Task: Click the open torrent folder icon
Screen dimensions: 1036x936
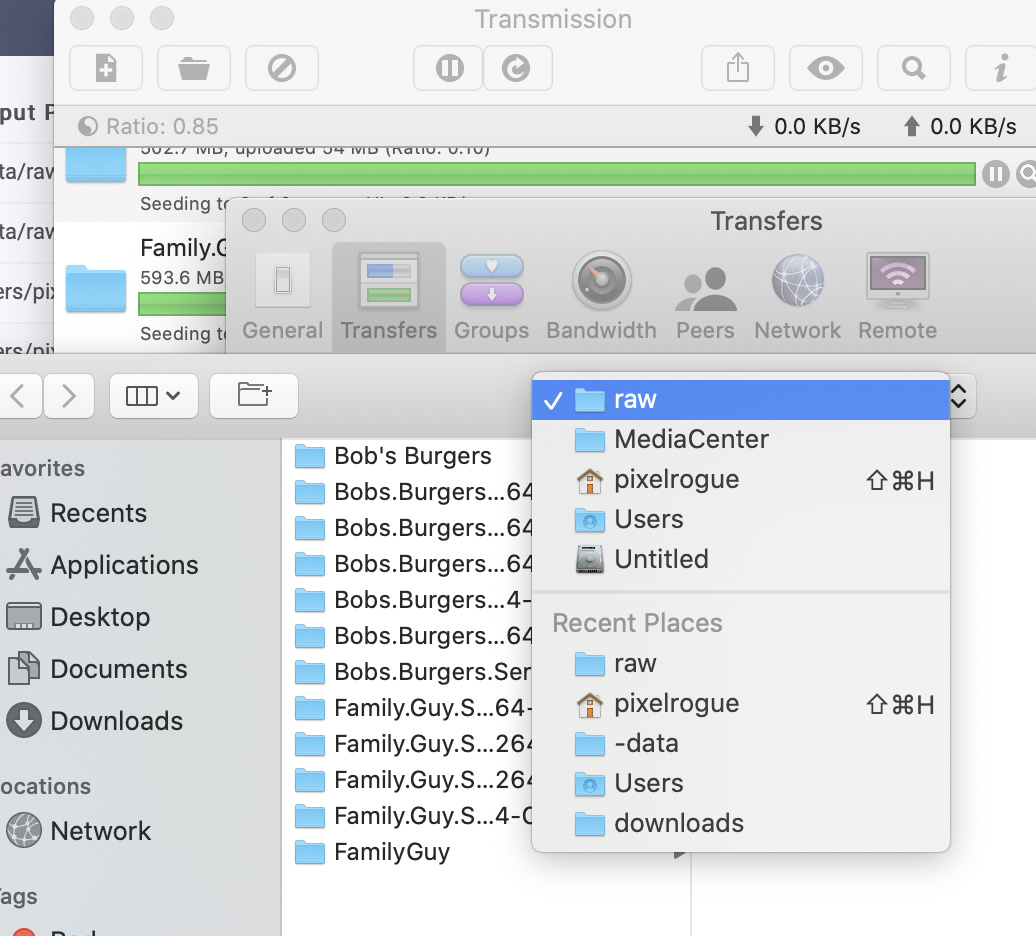Action: pyautogui.click(x=194, y=68)
